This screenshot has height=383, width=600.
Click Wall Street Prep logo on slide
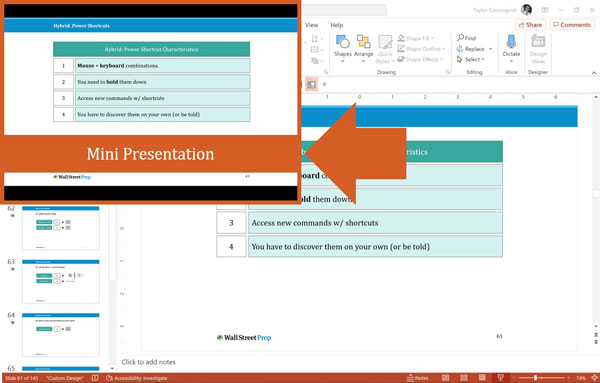(244, 337)
